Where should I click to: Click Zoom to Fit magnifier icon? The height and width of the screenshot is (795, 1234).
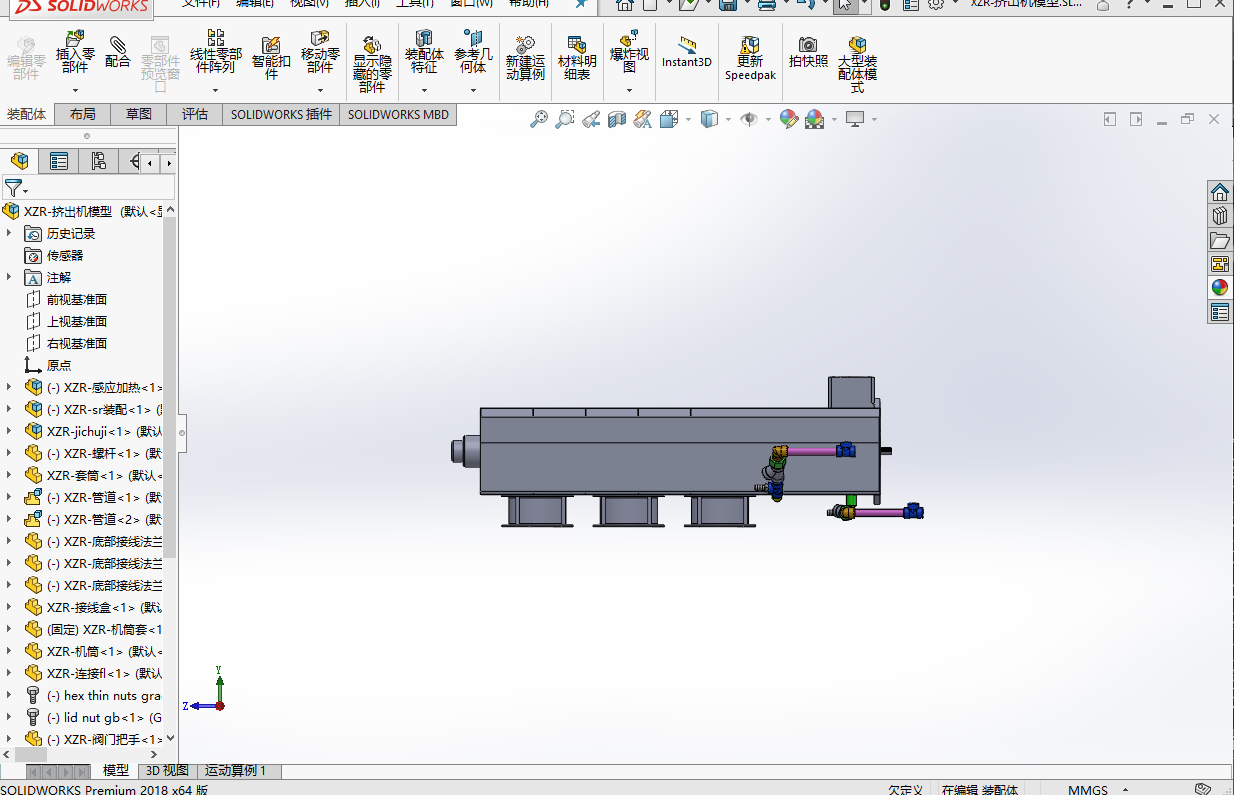click(x=539, y=120)
